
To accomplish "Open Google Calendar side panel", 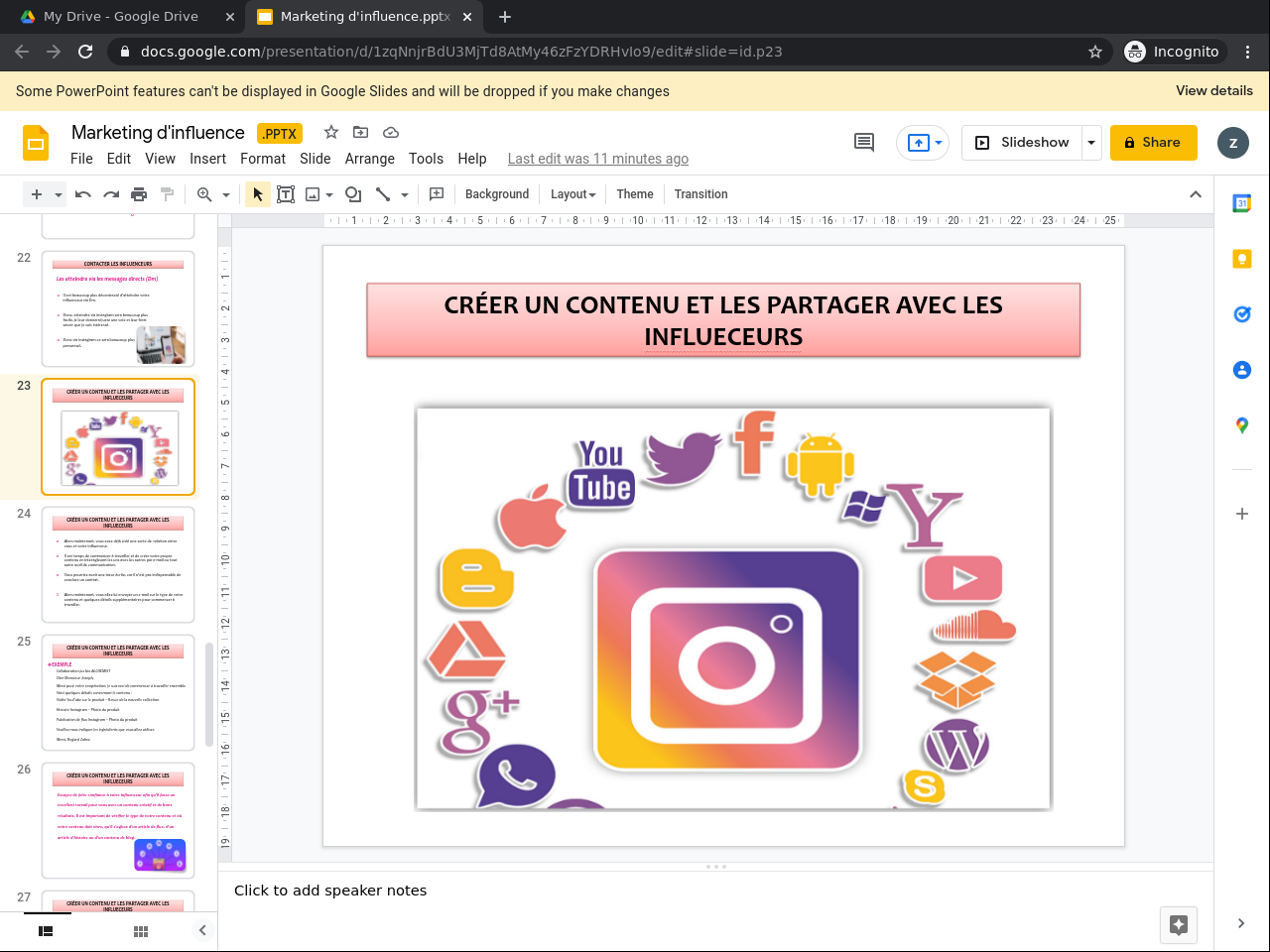I will (1242, 203).
